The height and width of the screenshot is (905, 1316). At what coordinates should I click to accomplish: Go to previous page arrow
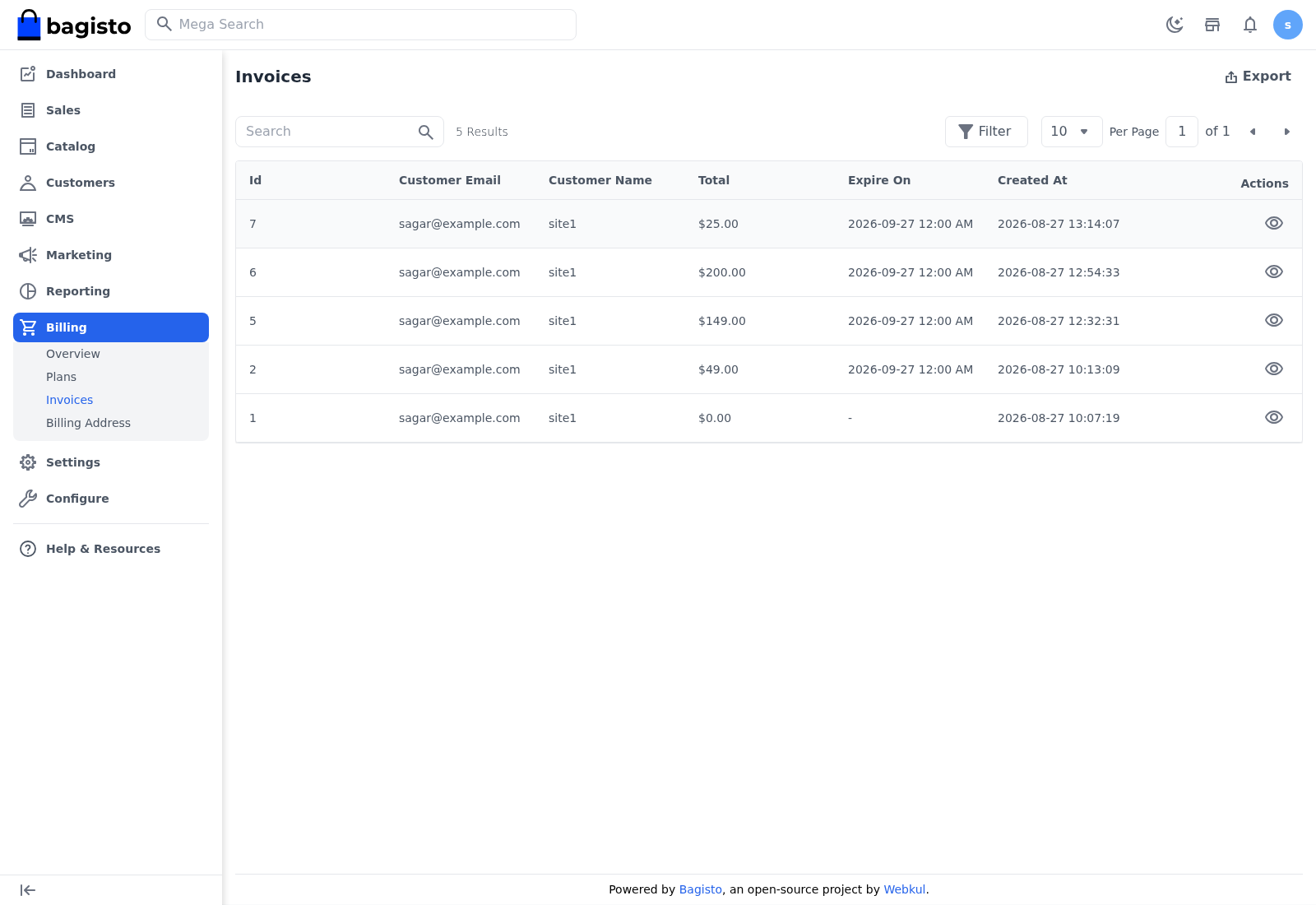(x=1253, y=132)
